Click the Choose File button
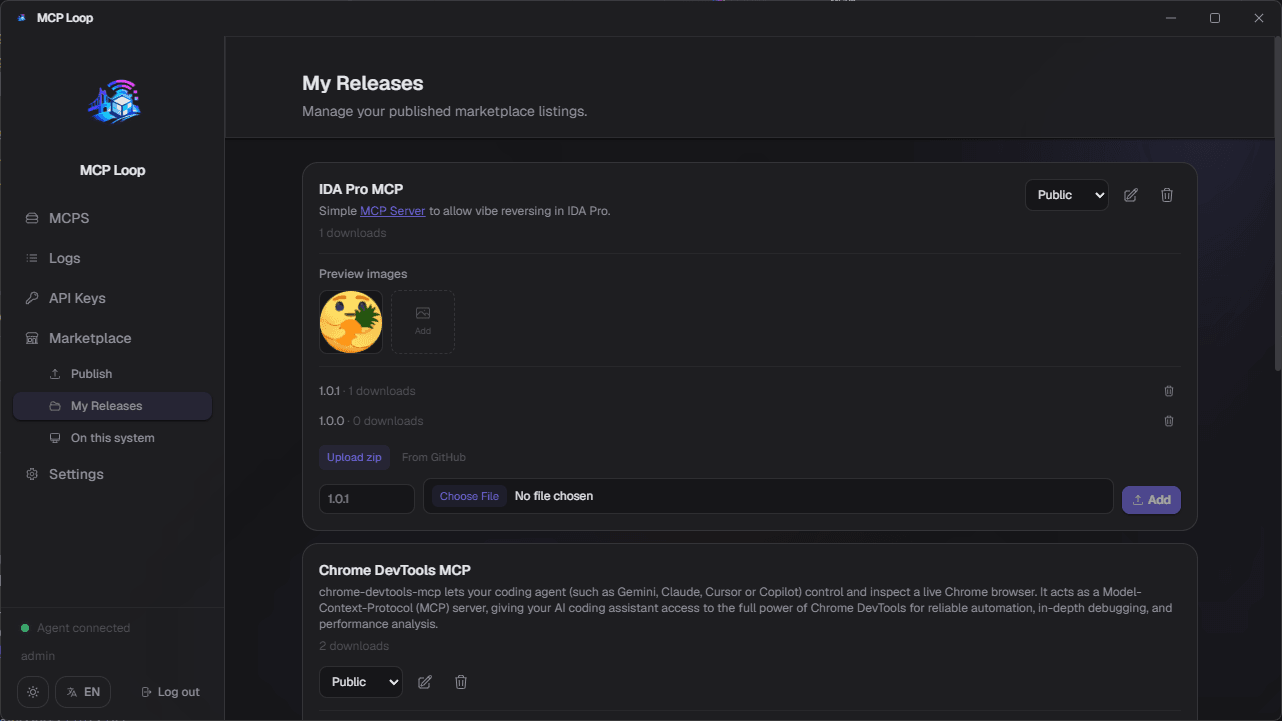This screenshot has height=721, width=1282. (469, 496)
